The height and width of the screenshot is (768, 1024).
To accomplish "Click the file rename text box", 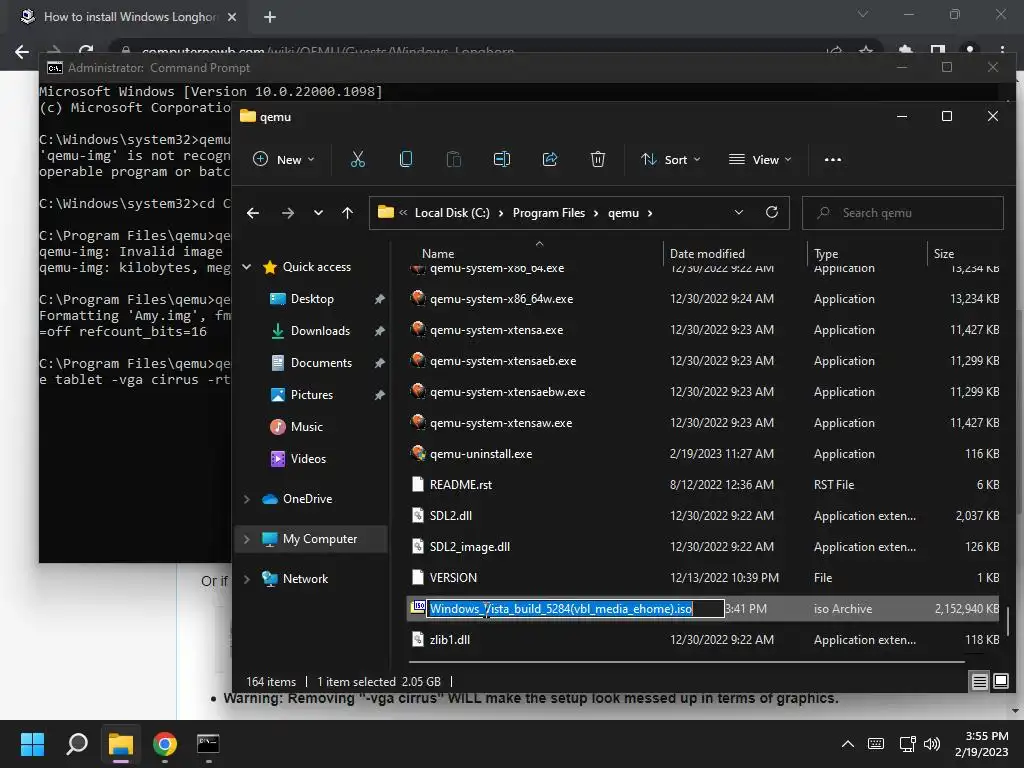I will pyautogui.click(x=575, y=609).
